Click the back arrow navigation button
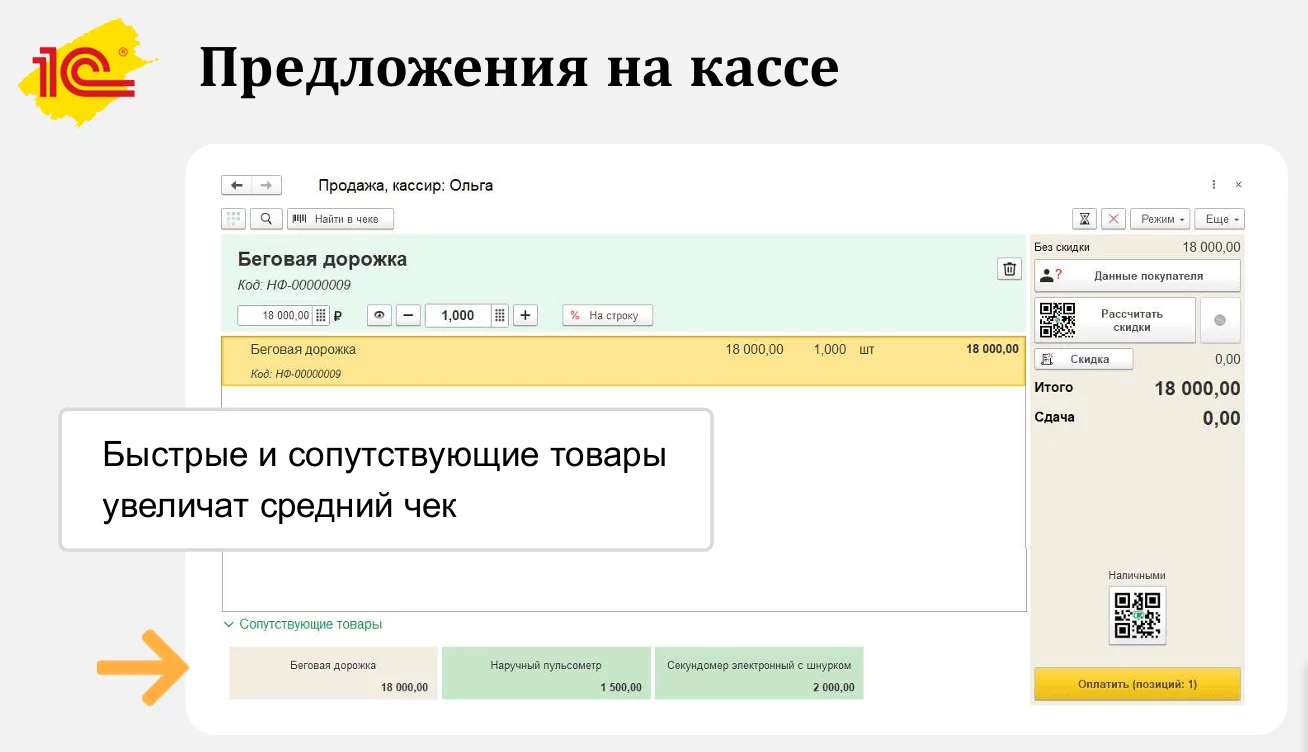 pos(236,186)
